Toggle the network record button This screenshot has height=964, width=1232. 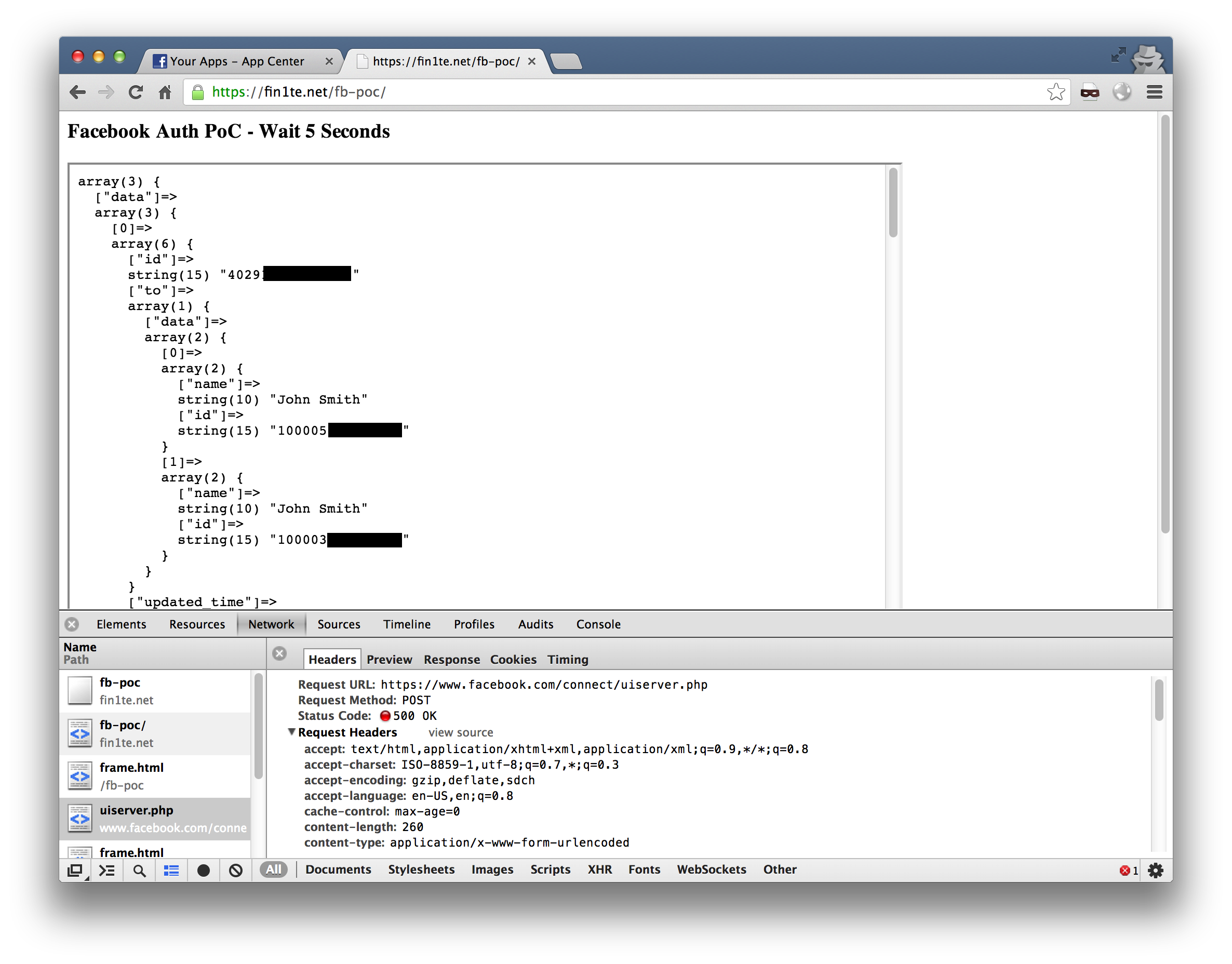coord(203,870)
